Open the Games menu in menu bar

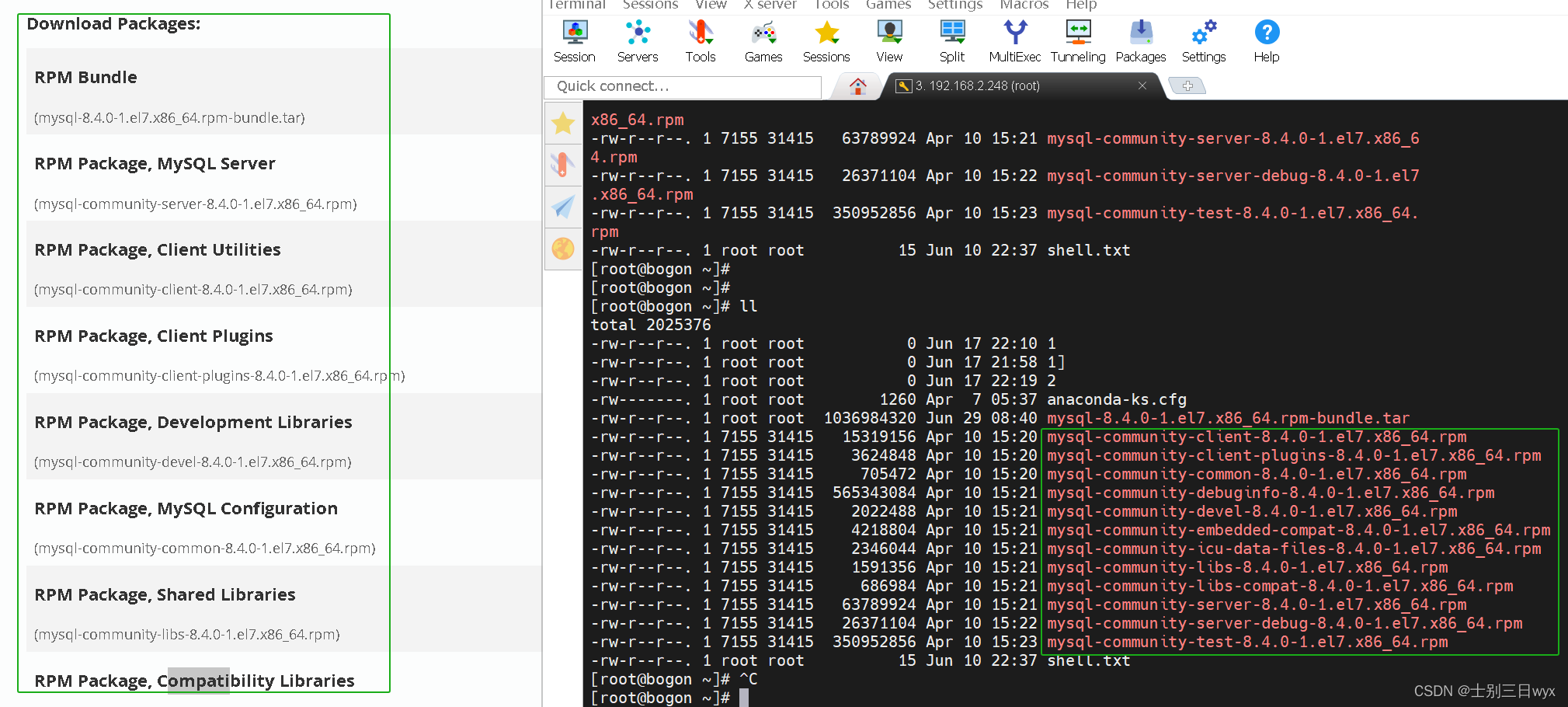coord(888,5)
